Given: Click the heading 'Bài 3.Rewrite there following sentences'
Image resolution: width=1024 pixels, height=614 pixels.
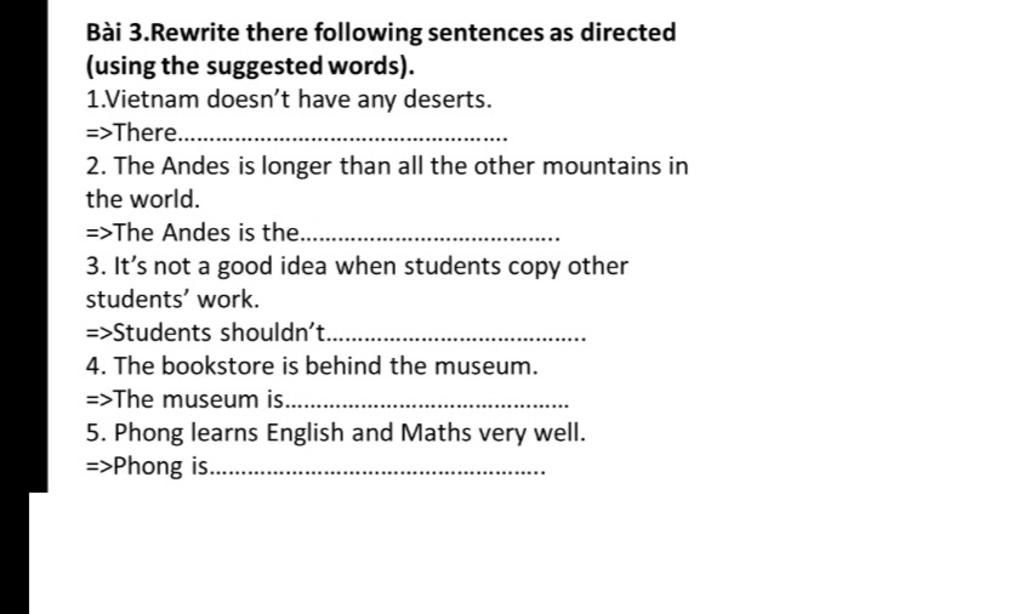Looking at the screenshot, I should coord(381,33).
